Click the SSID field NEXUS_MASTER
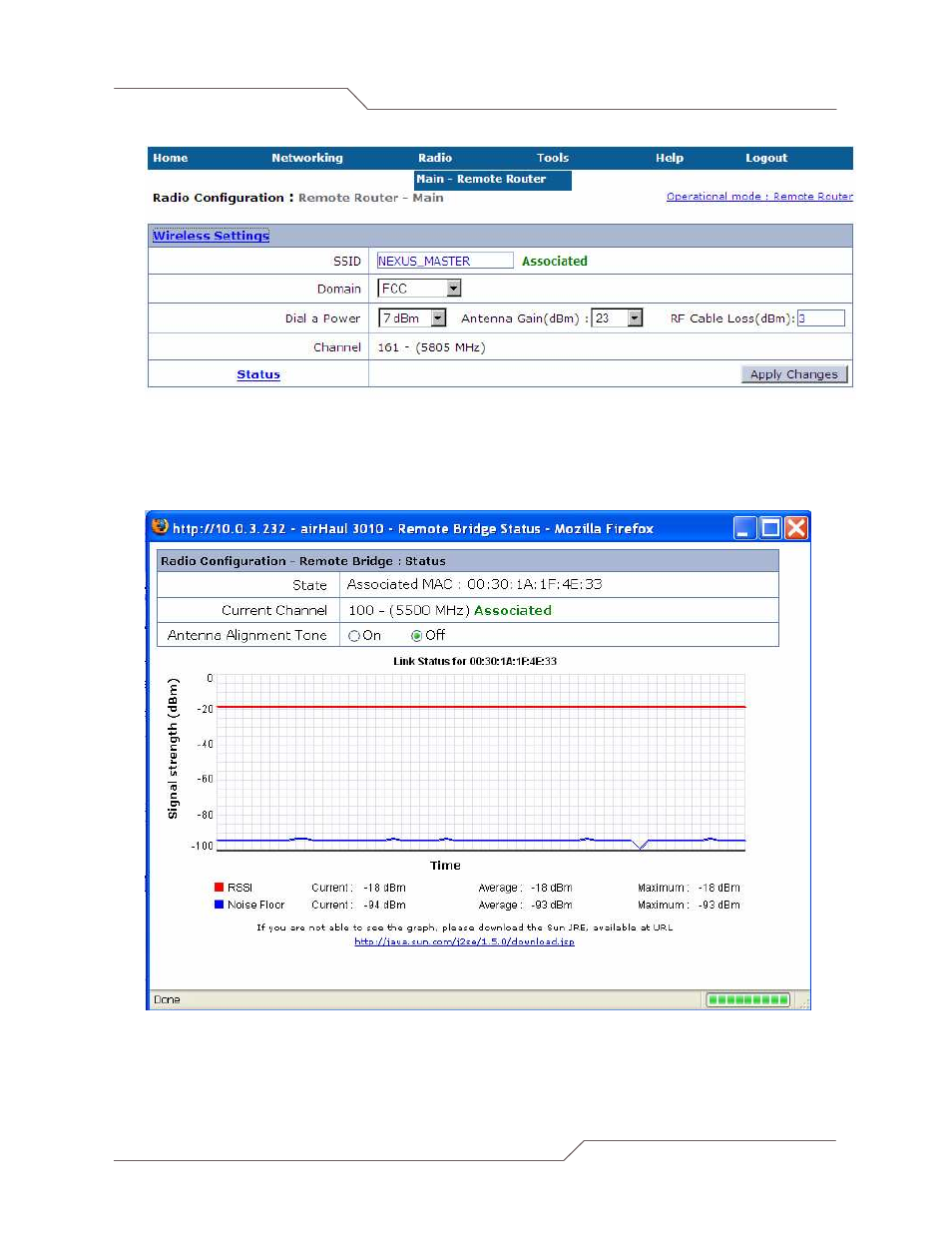The width and height of the screenshot is (952, 1233). point(445,261)
